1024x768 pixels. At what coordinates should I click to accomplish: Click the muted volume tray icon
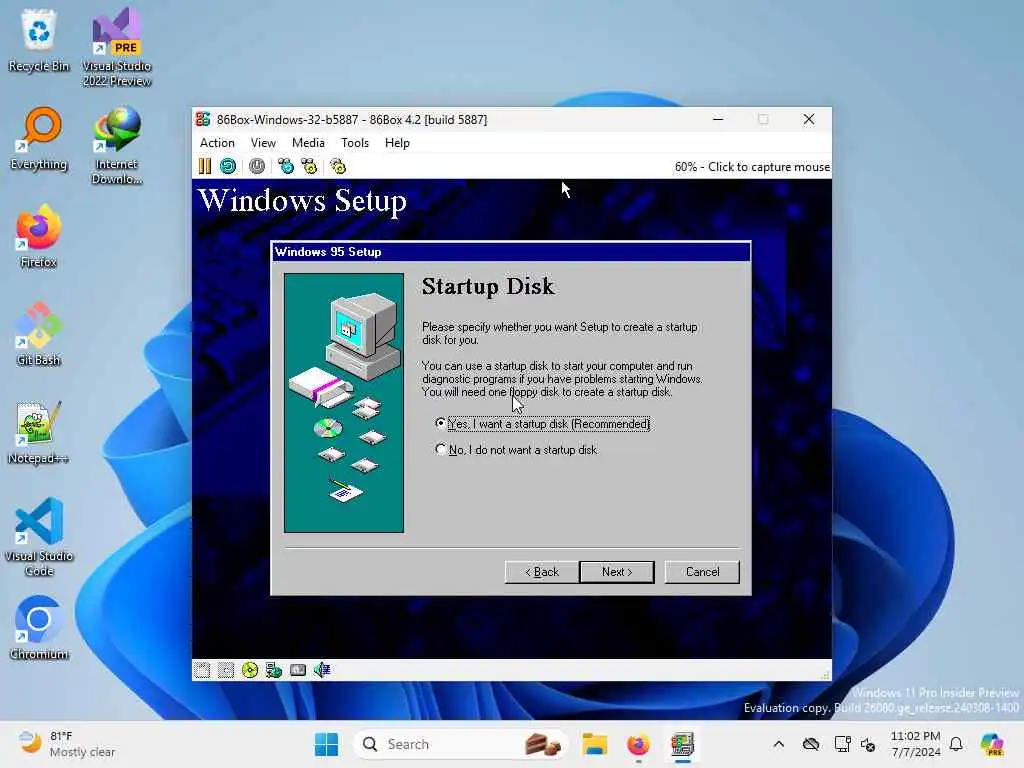868,744
